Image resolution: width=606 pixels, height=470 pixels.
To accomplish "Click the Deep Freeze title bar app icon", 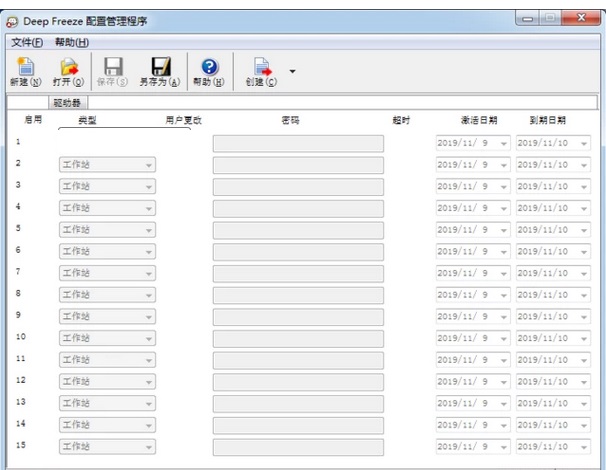I will point(13,19).
